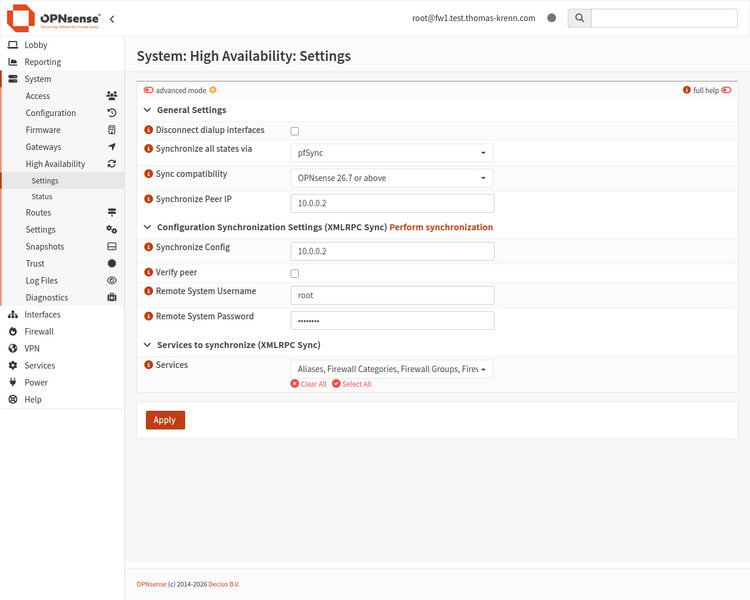Viewport: 750px width, 600px height.
Task: Click the advanced mode gear icon
Action: 213,90
